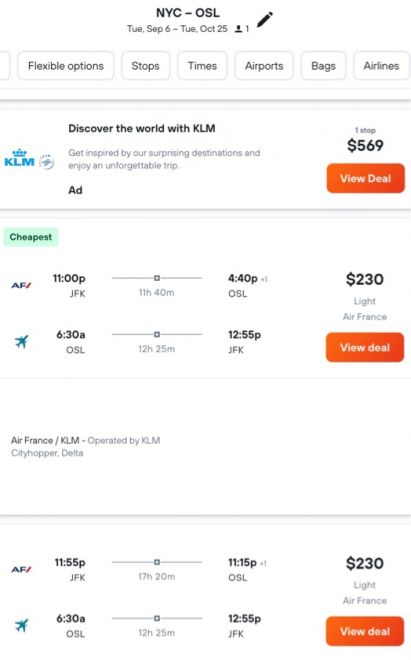Click the Tue, Sep 6 – Tue, Oct 25 dates
This screenshot has width=411, height=660.
177,29
